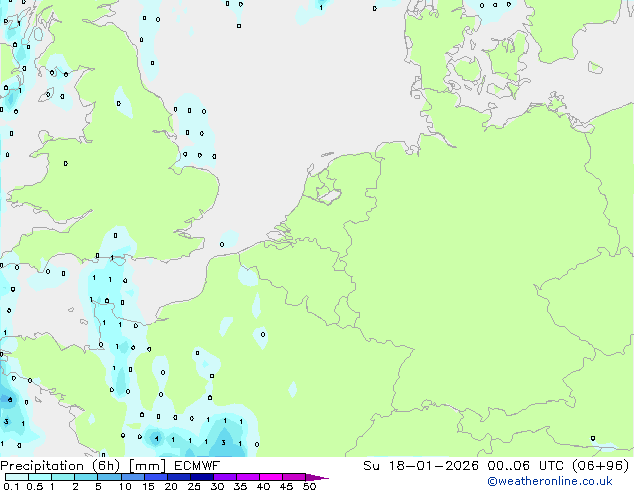This screenshot has width=634, height=490.
Task: Pick the 1–2 mm legend swatch
Action: point(63,477)
